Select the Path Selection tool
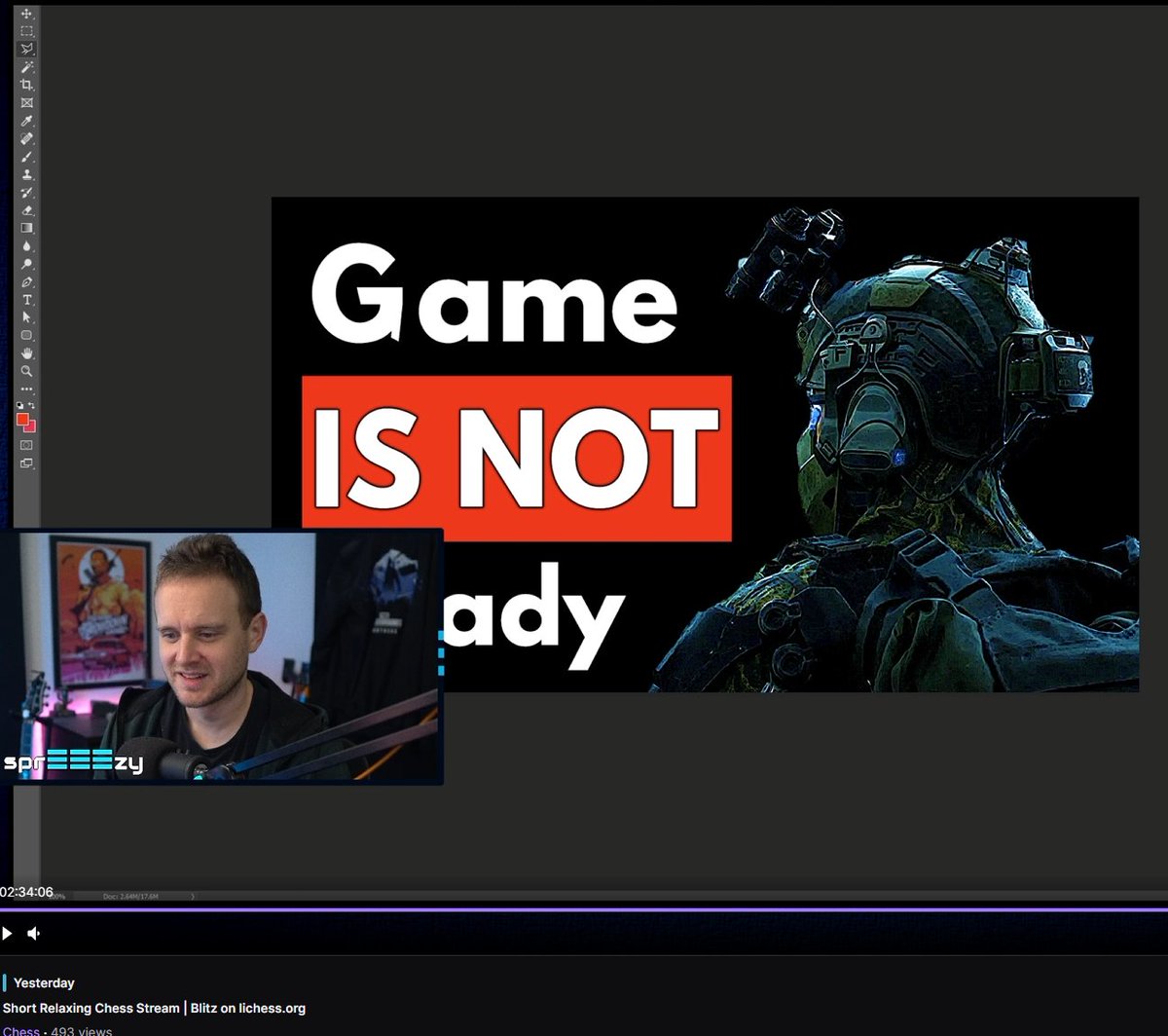The height and width of the screenshot is (1036, 1168). tap(27, 316)
